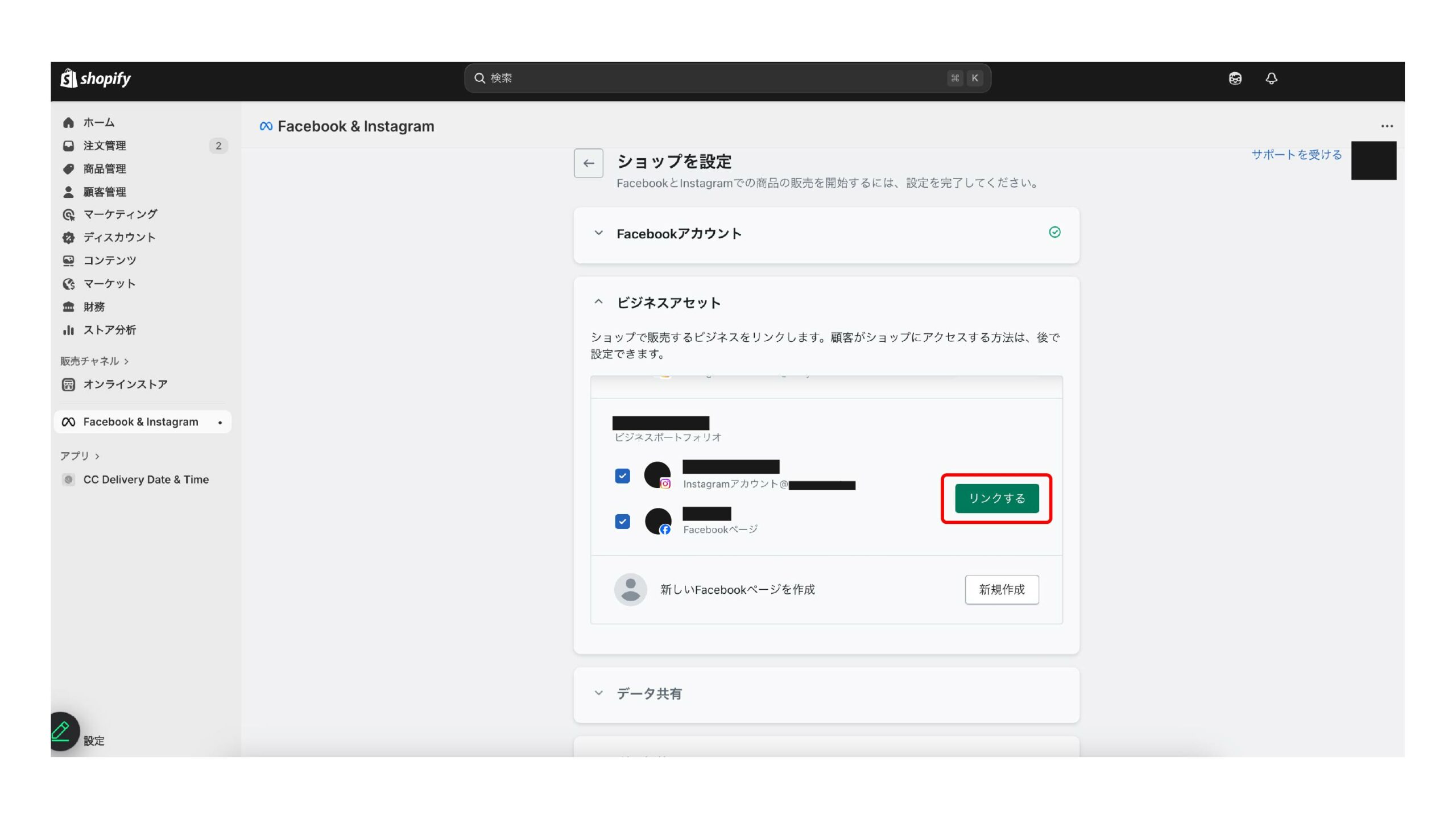Click the ショップを設定 heading
This screenshot has width=1456, height=819.
click(x=674, y=162)
